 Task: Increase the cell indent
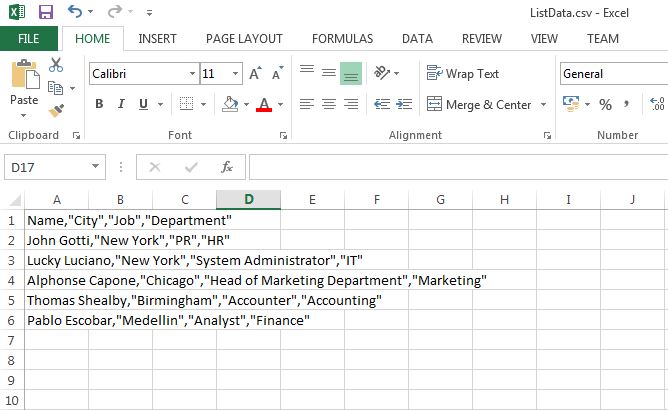coord(404,104)
